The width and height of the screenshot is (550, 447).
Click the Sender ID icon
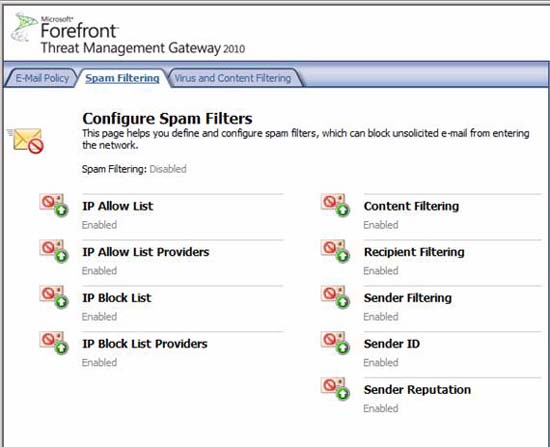coord(335,343)
